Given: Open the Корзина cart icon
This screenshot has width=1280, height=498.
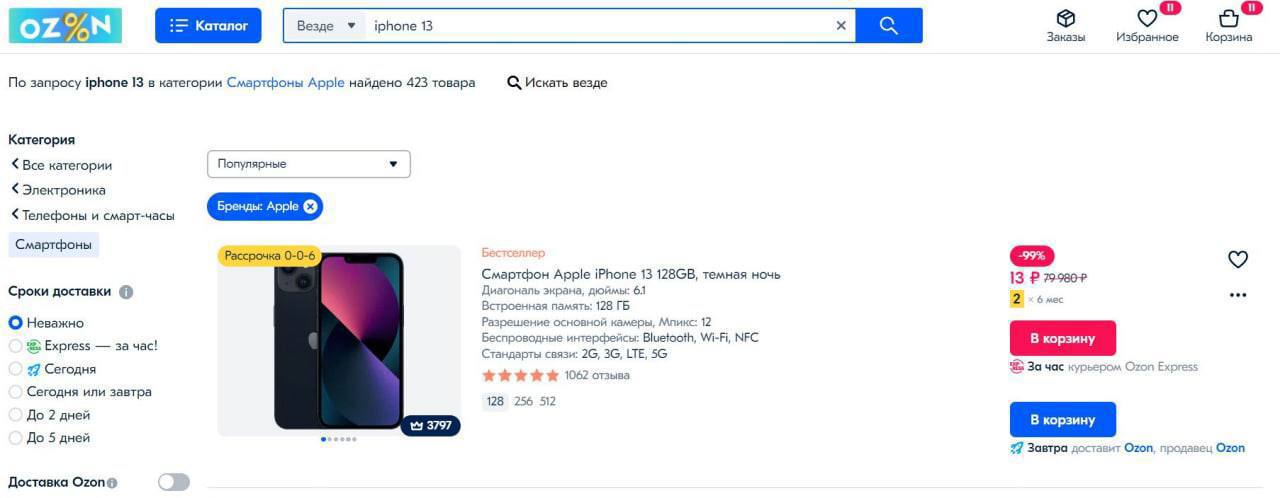Looking at the screenshot, I should [x=1229, y=19].
